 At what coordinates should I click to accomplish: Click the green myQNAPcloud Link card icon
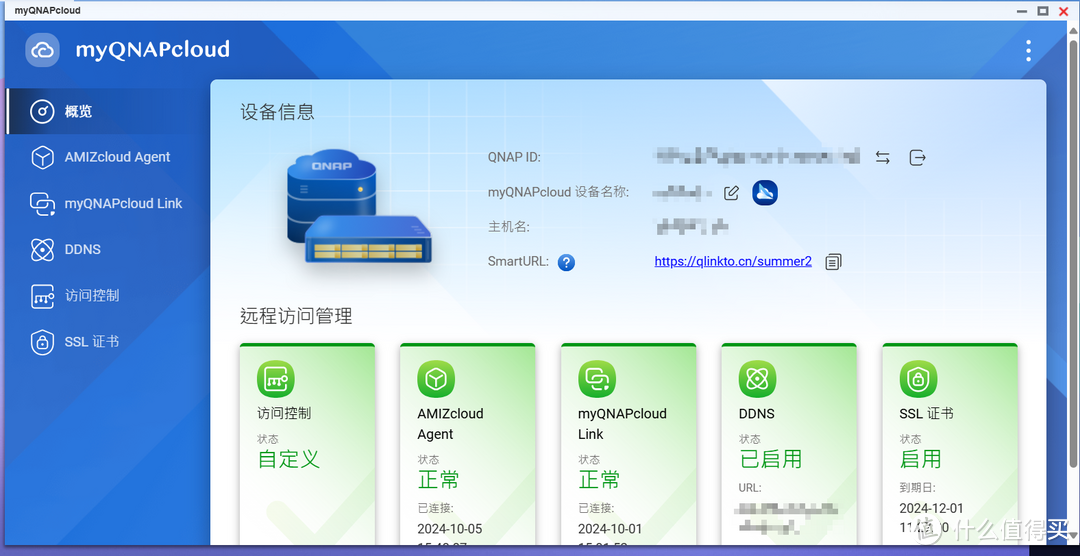click(596, 378)
